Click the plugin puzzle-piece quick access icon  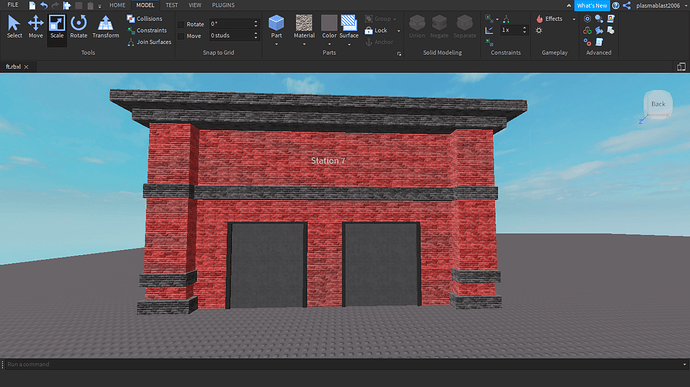click(66, 5)
